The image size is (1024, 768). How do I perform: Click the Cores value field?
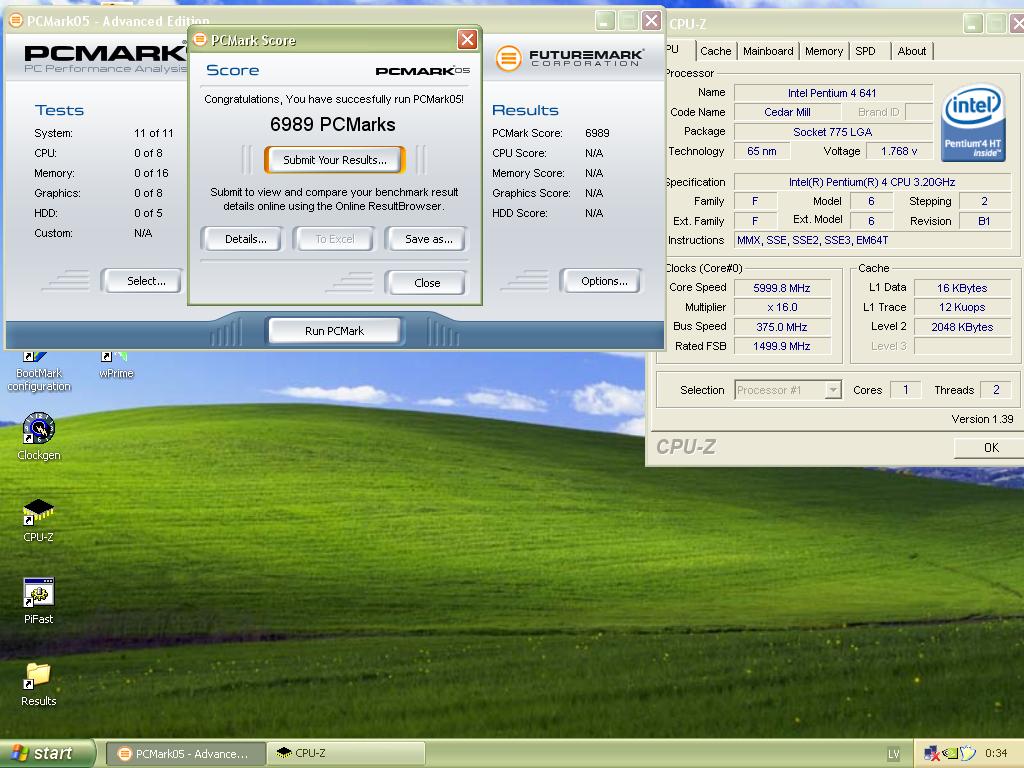(x=906, y=390)
